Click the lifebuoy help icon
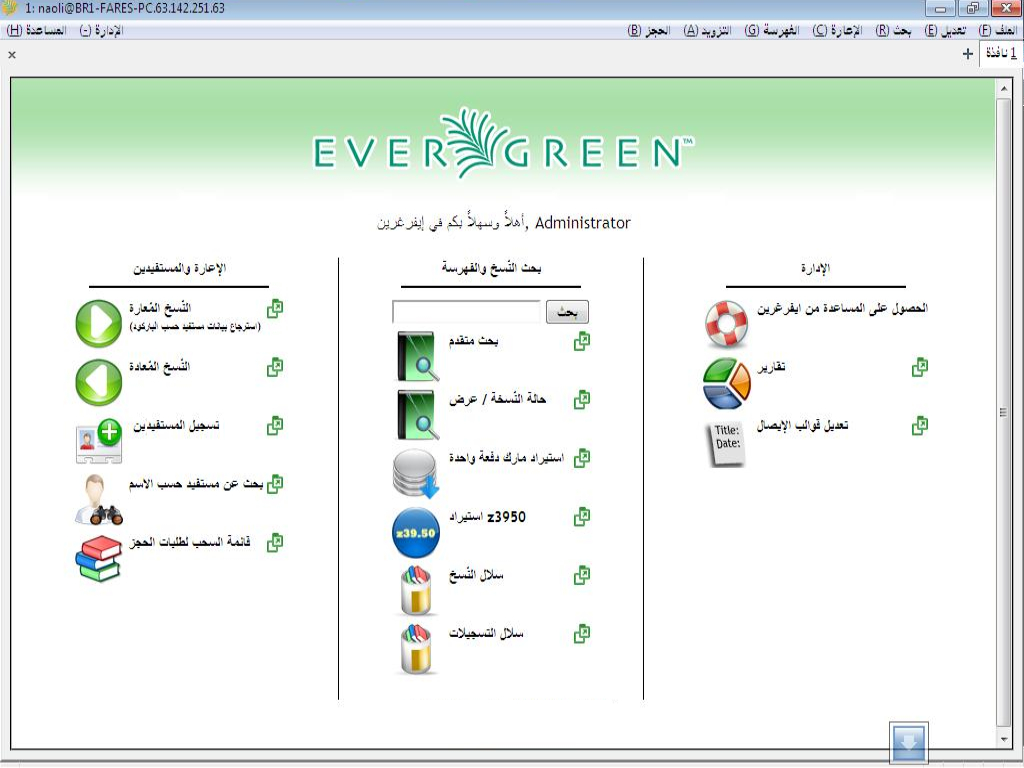Image resolution: width=1024 pixels, height=768 pixels. coord(726,324)
